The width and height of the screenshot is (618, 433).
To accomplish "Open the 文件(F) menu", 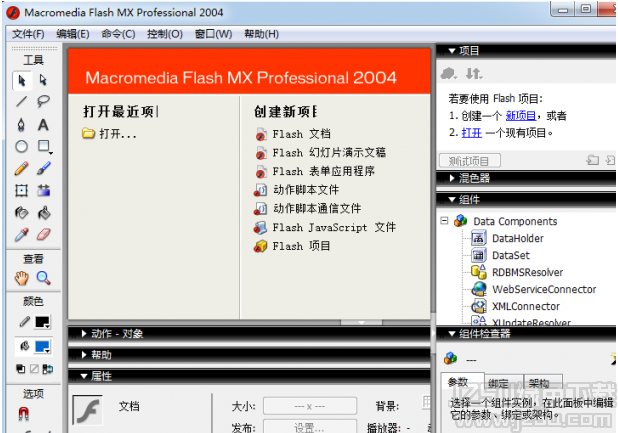I will [x=28, y=34].
